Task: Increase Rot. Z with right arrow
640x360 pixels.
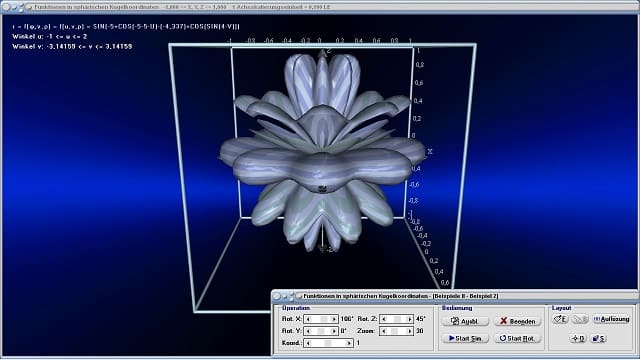Action: 410,319
